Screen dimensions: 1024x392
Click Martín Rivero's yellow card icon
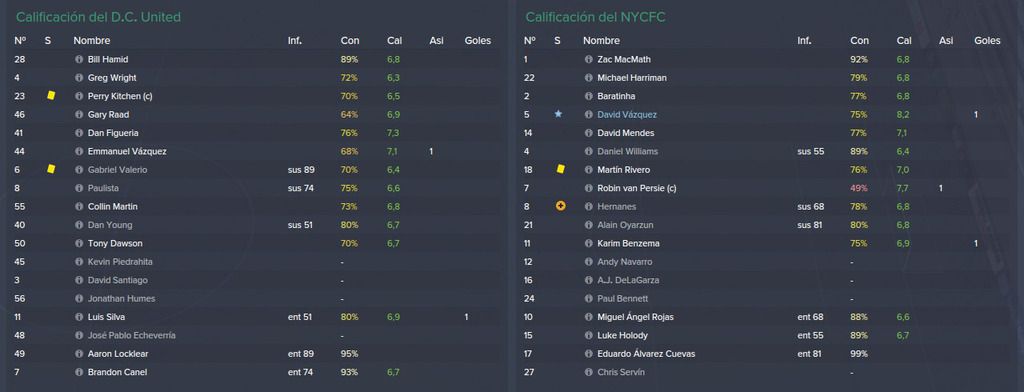[x=560, y=169]
